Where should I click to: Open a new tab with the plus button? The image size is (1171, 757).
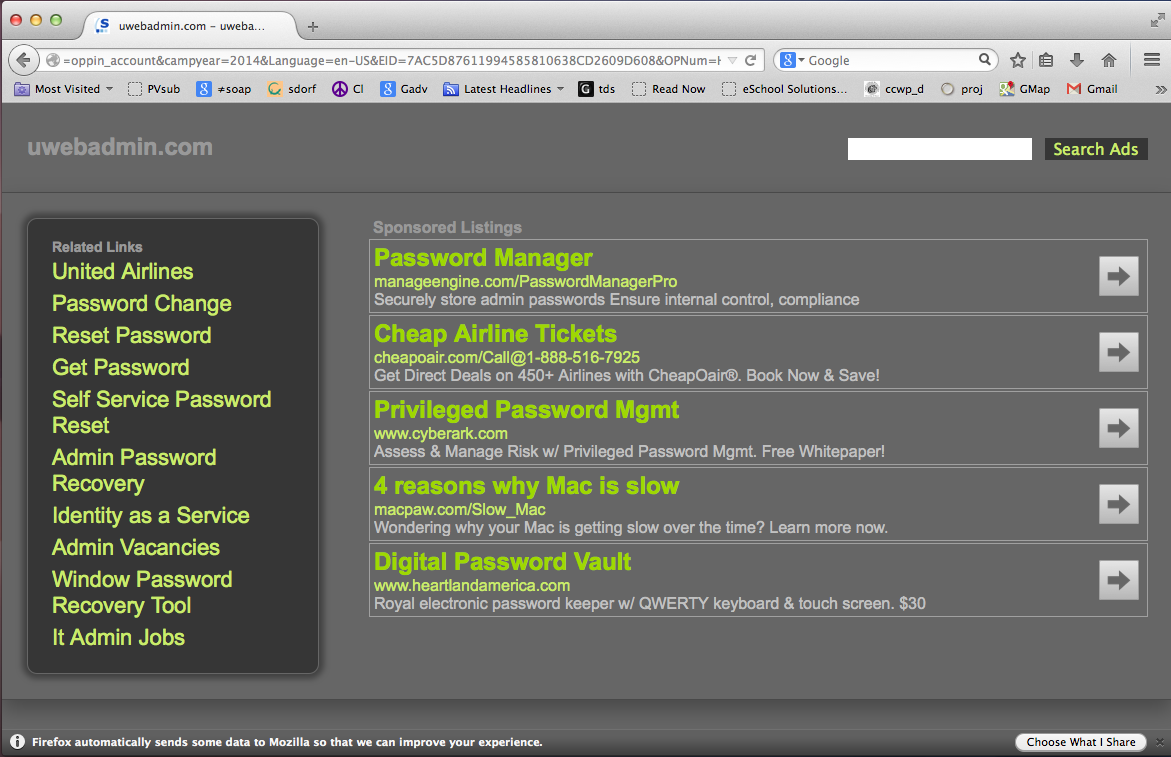tap(313, 26)
